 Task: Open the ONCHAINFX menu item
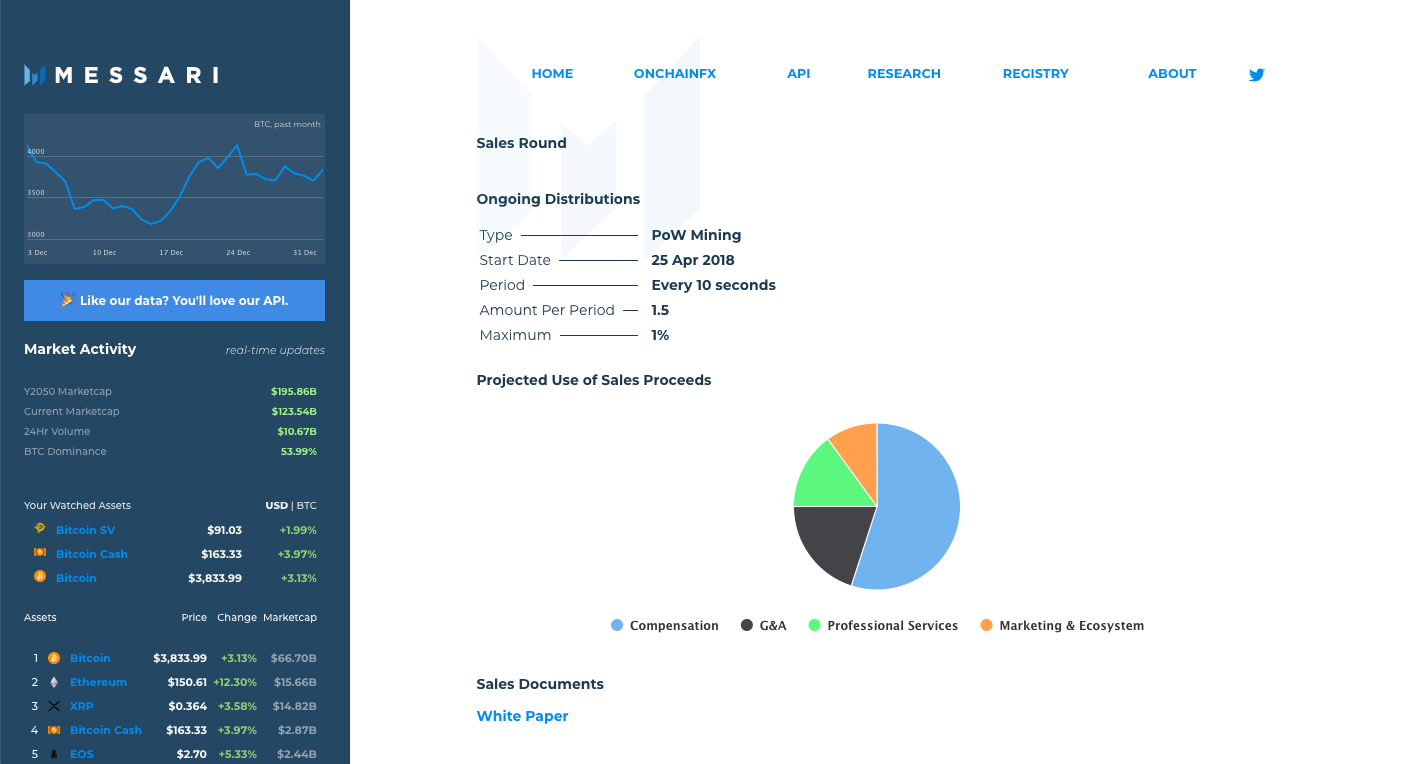pos(675,74)
